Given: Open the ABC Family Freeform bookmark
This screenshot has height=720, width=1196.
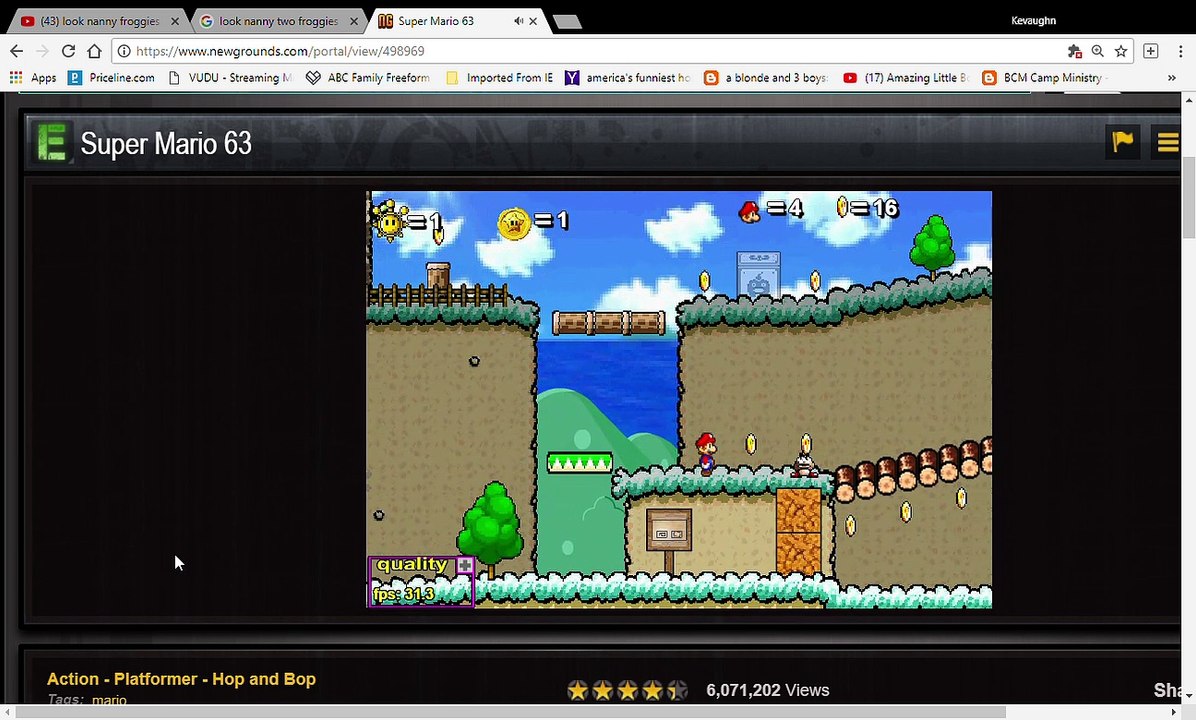Looking at the screenshot, I should [368, 78].
